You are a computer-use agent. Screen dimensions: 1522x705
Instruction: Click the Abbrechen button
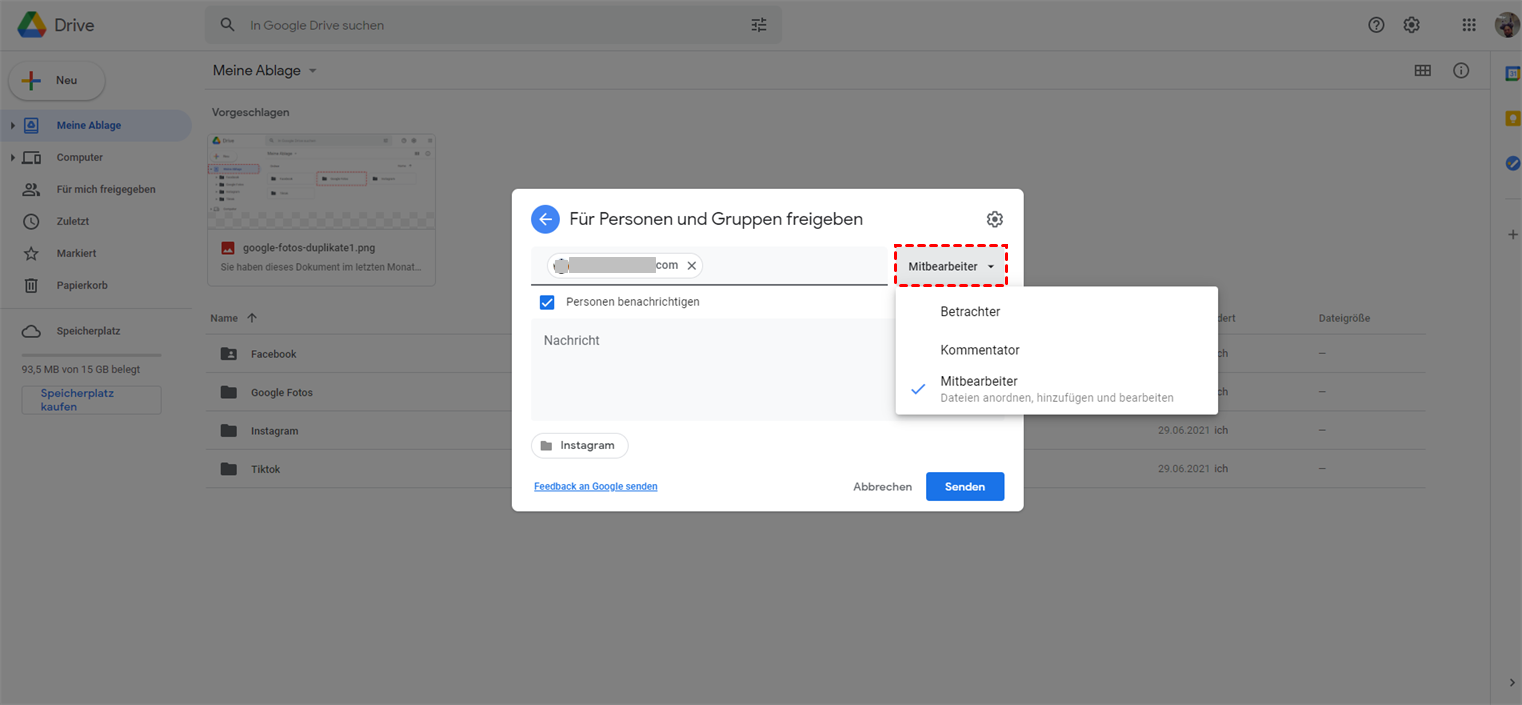(882, 487)
